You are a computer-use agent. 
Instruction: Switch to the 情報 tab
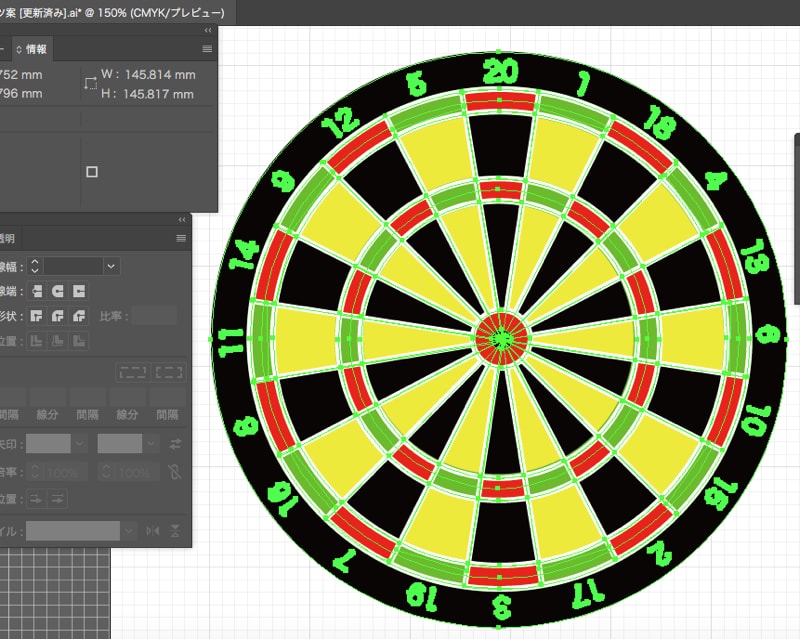(34, 48)
